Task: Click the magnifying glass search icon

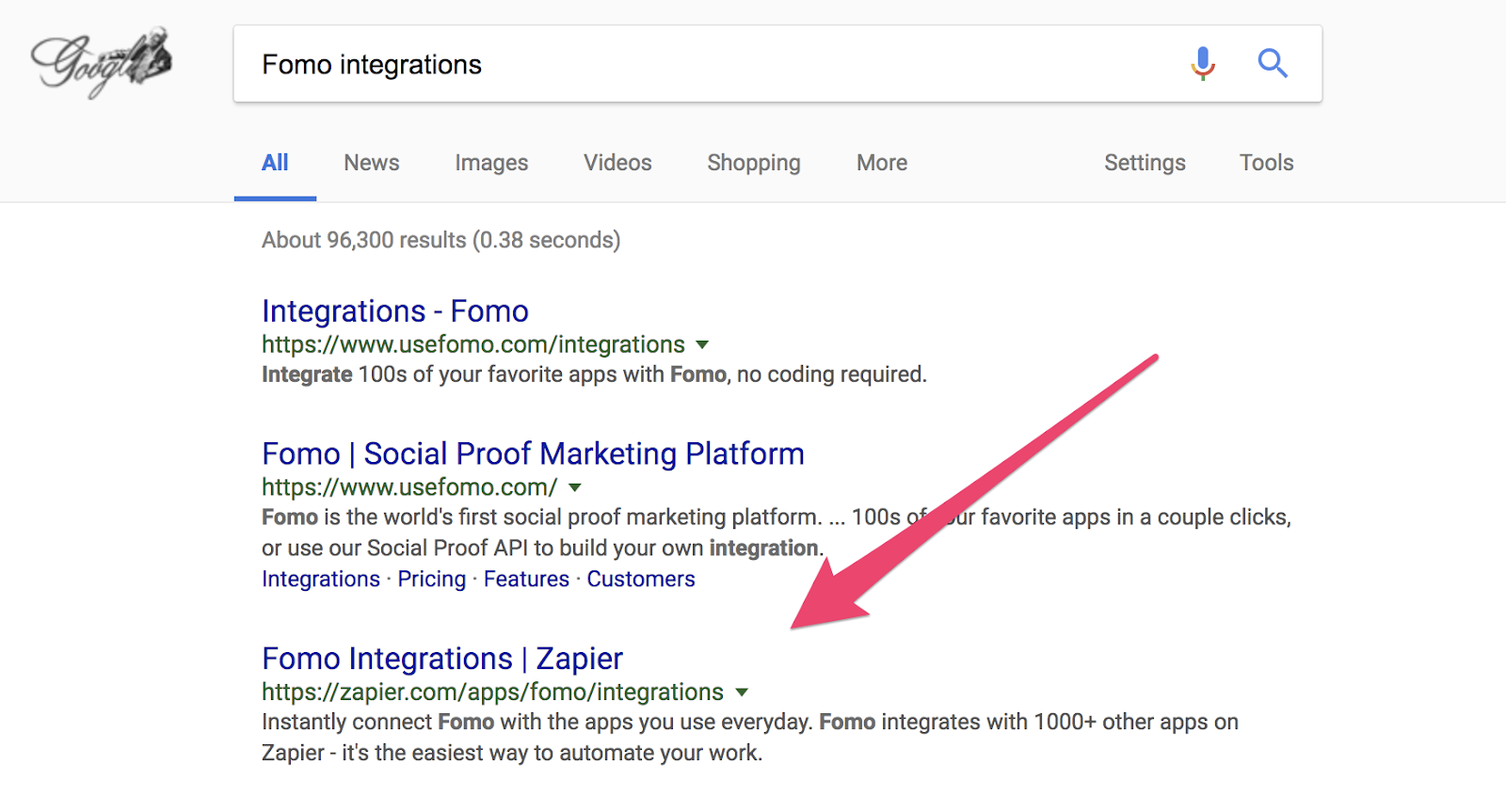Action: 1272,63
